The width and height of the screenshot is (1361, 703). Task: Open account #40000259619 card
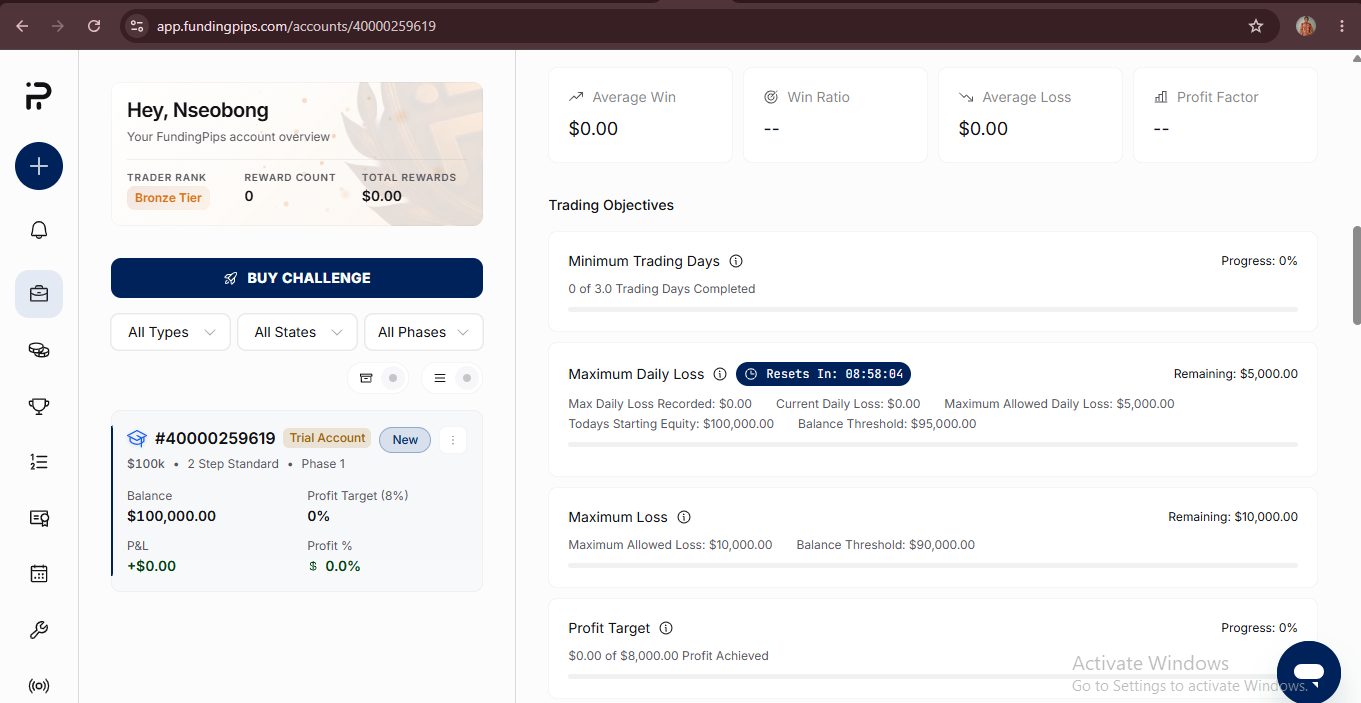(x=297, y=501)
